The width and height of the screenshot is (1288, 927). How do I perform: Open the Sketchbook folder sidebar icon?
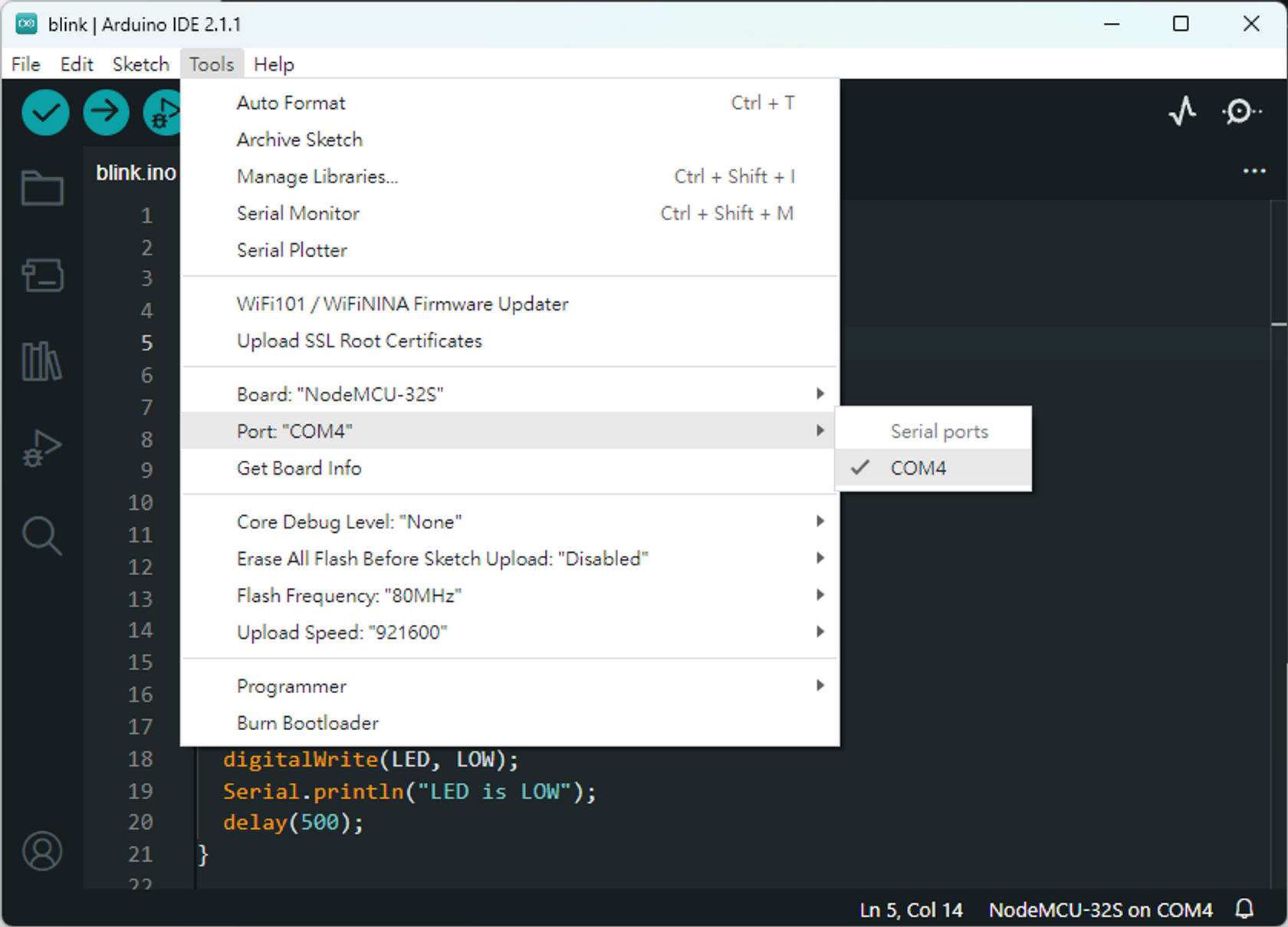(x=42, y=188)
